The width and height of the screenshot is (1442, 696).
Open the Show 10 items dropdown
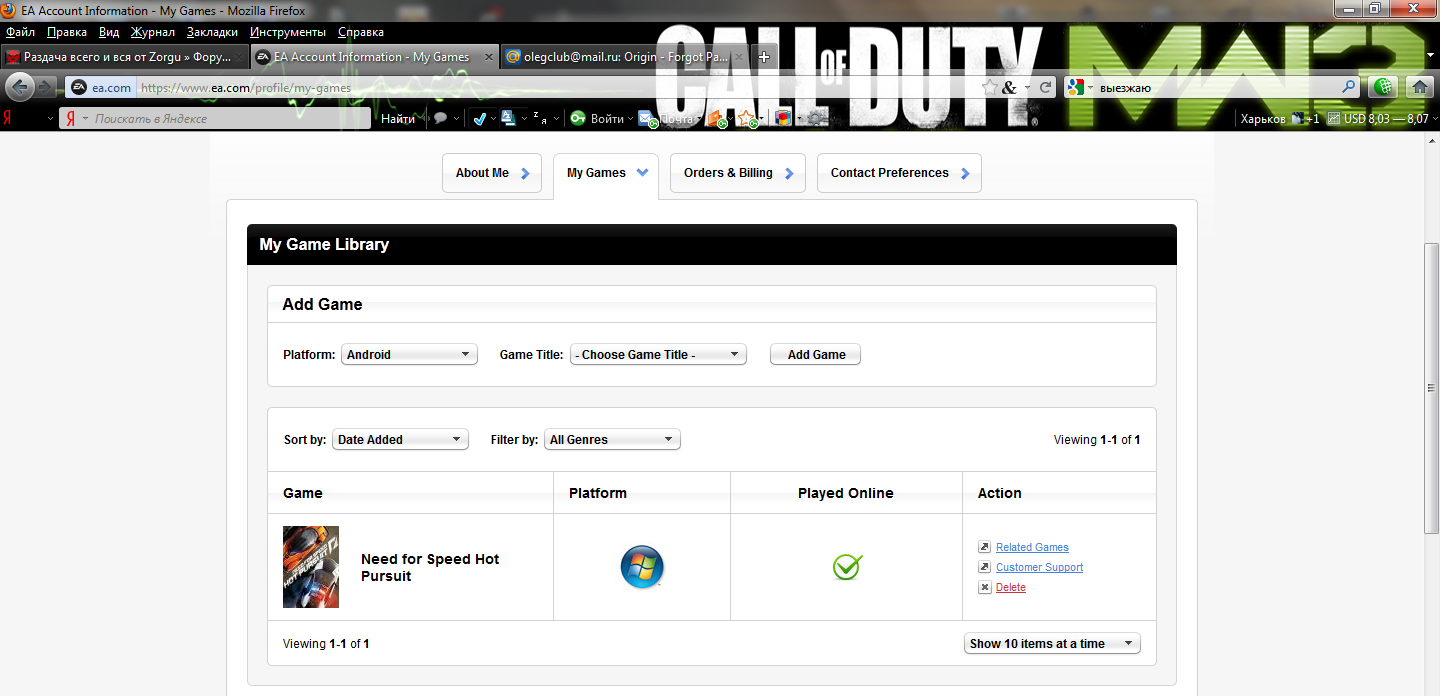point(1052,643)
